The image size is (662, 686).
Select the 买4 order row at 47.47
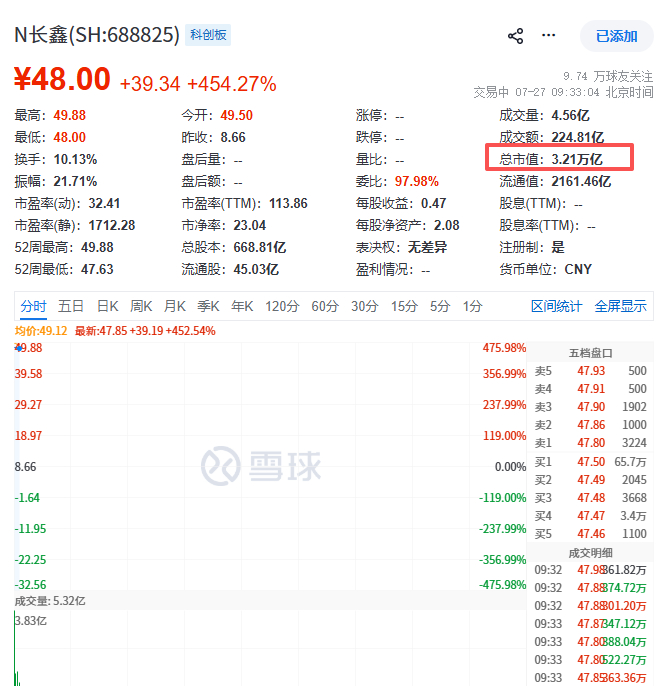(590, 516)
